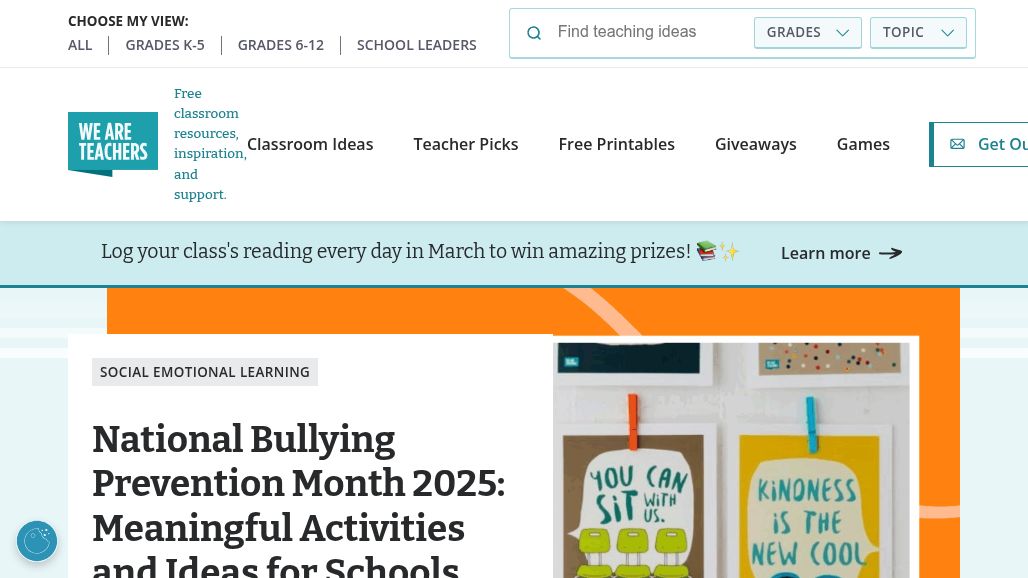This screenshot has width=1028, height=578.
Task: Go to Free Printables
Action: (x=616, y=144)
